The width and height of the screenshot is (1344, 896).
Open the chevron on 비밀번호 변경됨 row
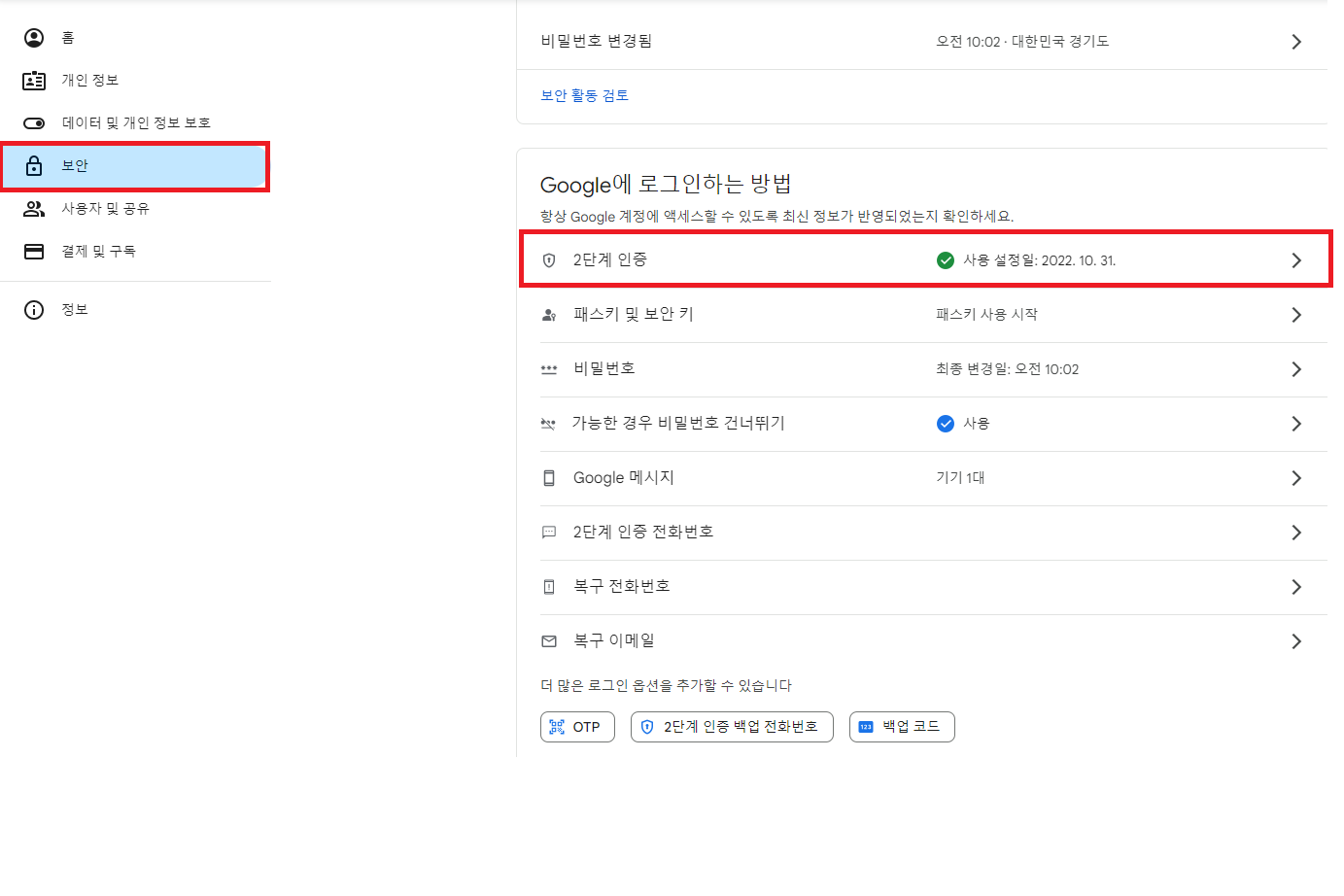1296,42
